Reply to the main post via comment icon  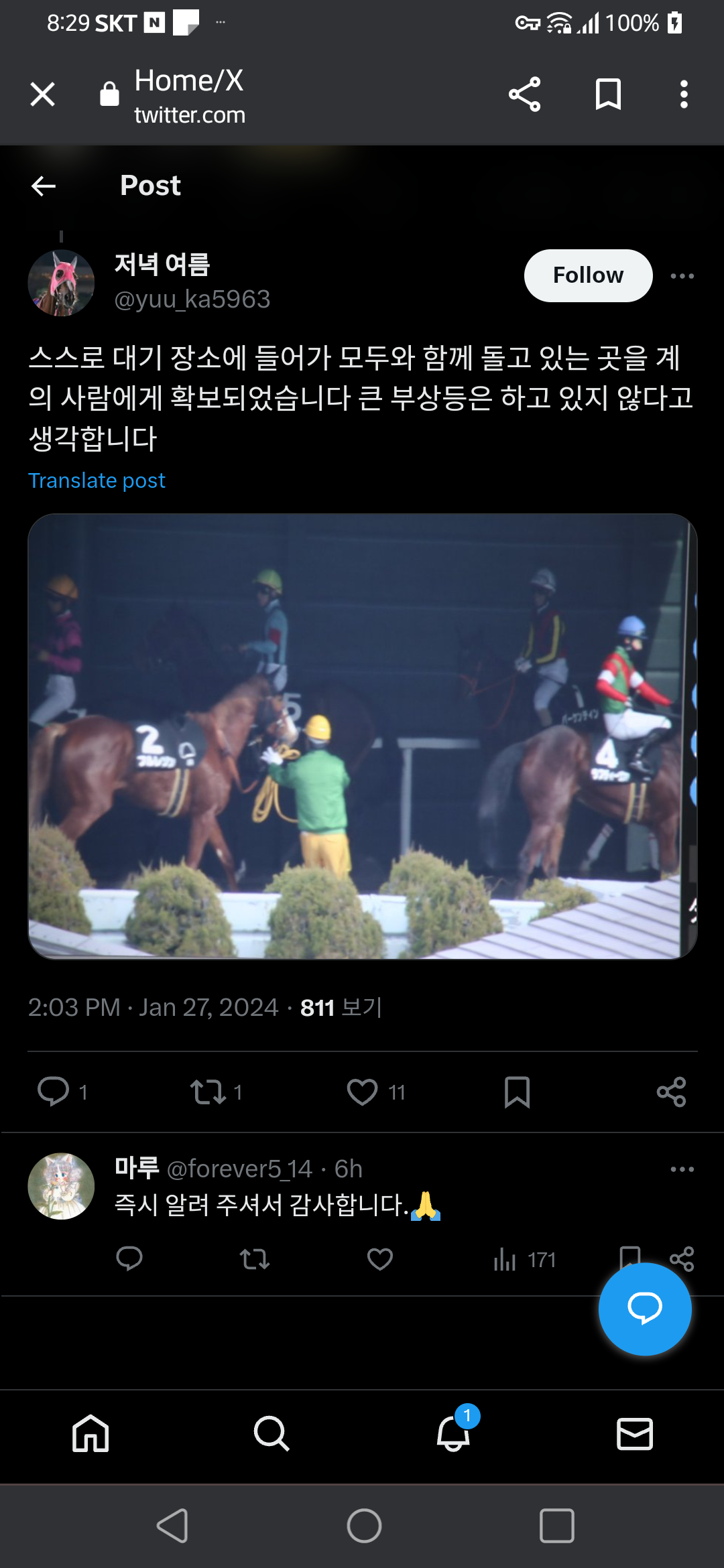point(54,1092)
